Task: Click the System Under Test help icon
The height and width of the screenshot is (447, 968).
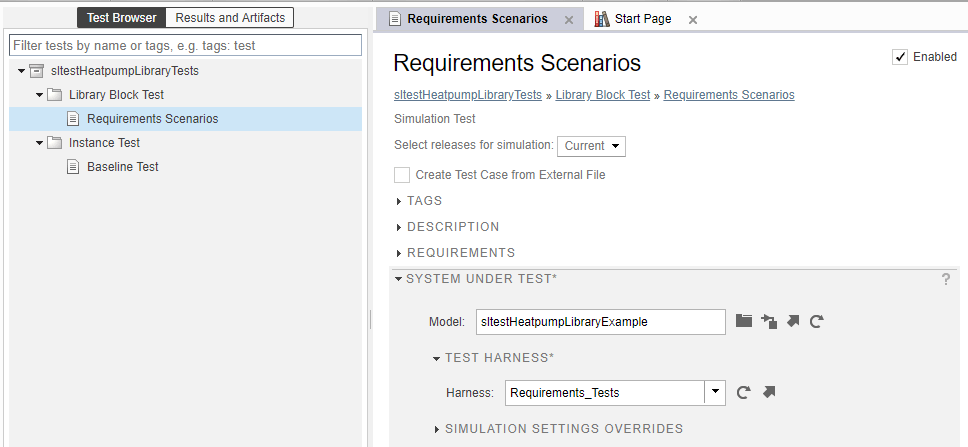Action: tap(946, 279)
